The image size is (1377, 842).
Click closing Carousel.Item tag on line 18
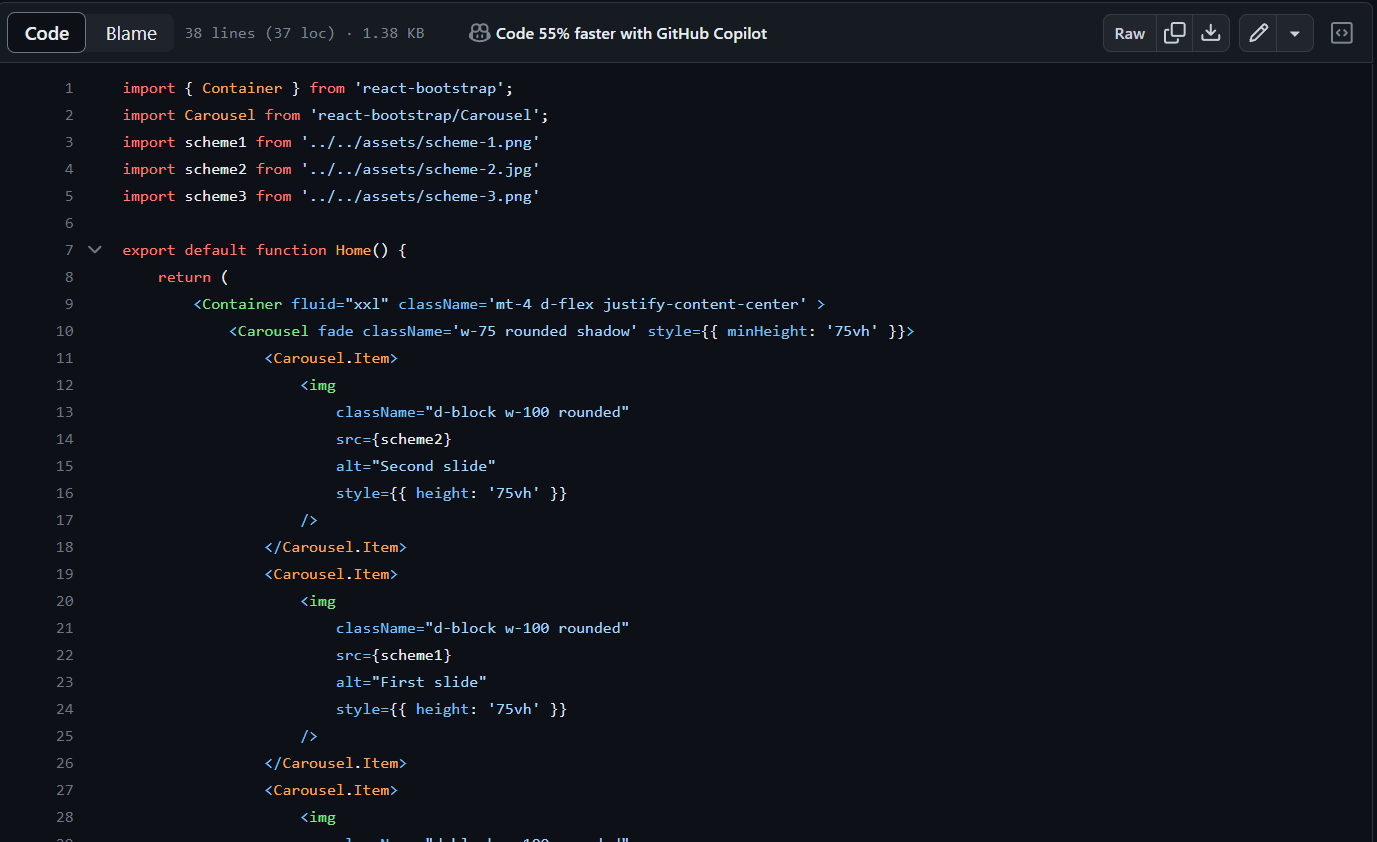click(335, 547)
